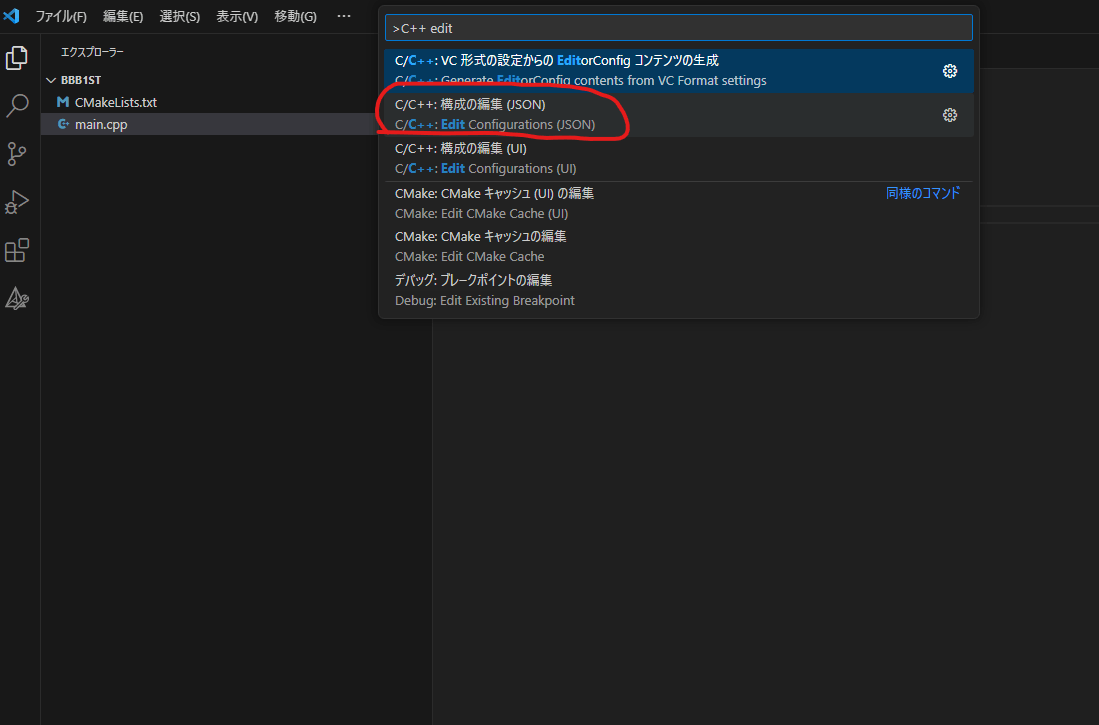Configure keybinding gear for EditorConfig generate command
Viewport: 1099px width, 725px height.
click(950, 71)
